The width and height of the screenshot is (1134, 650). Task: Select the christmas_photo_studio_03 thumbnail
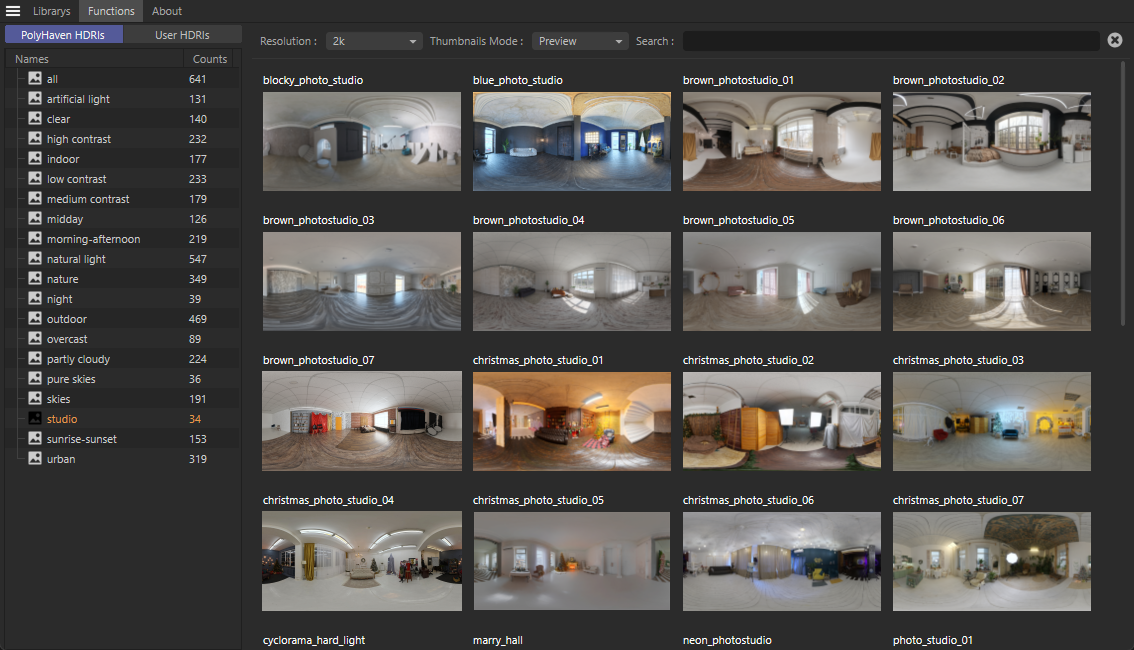click(x=992, y=421)
